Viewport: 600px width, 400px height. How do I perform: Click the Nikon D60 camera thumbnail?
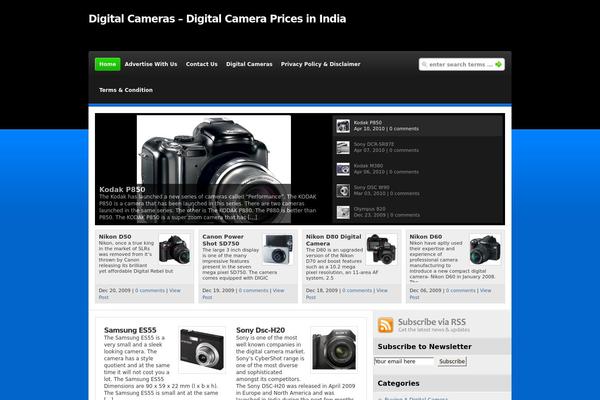485,249
